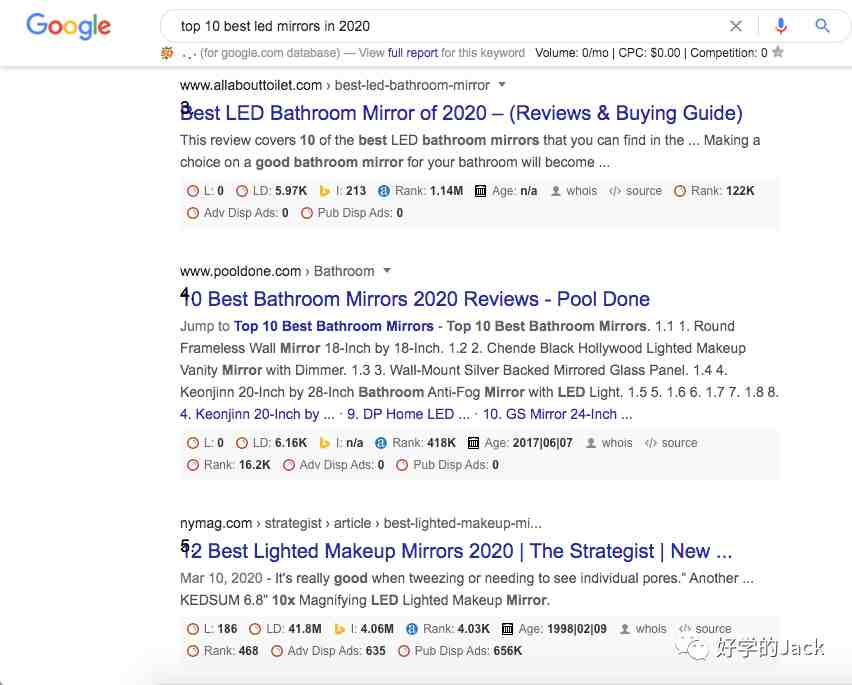Open '10 Best Bathroom Mirrors 2020 Reviews' result
The height and width of the screenshot is (685, 852).
click(x=415, y=299)
